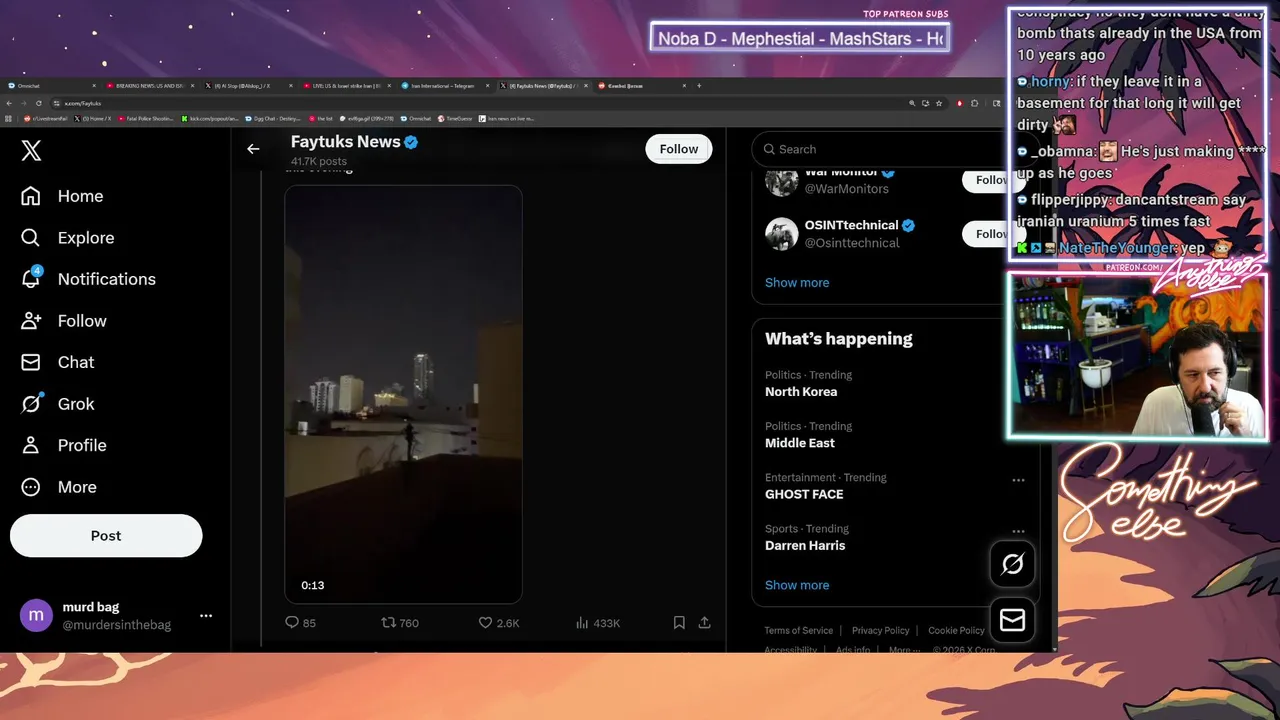Follow Faytuks News

(679, 149)
